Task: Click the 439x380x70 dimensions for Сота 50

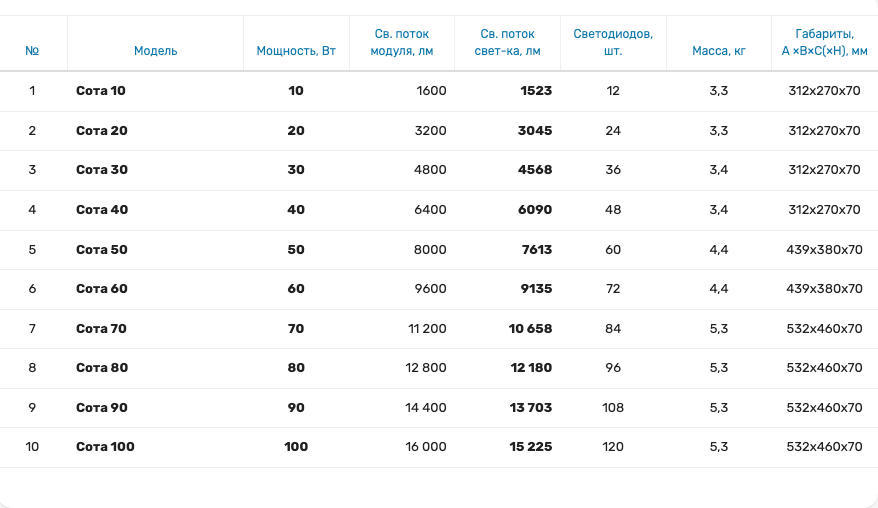Action: tap(824, 249)
